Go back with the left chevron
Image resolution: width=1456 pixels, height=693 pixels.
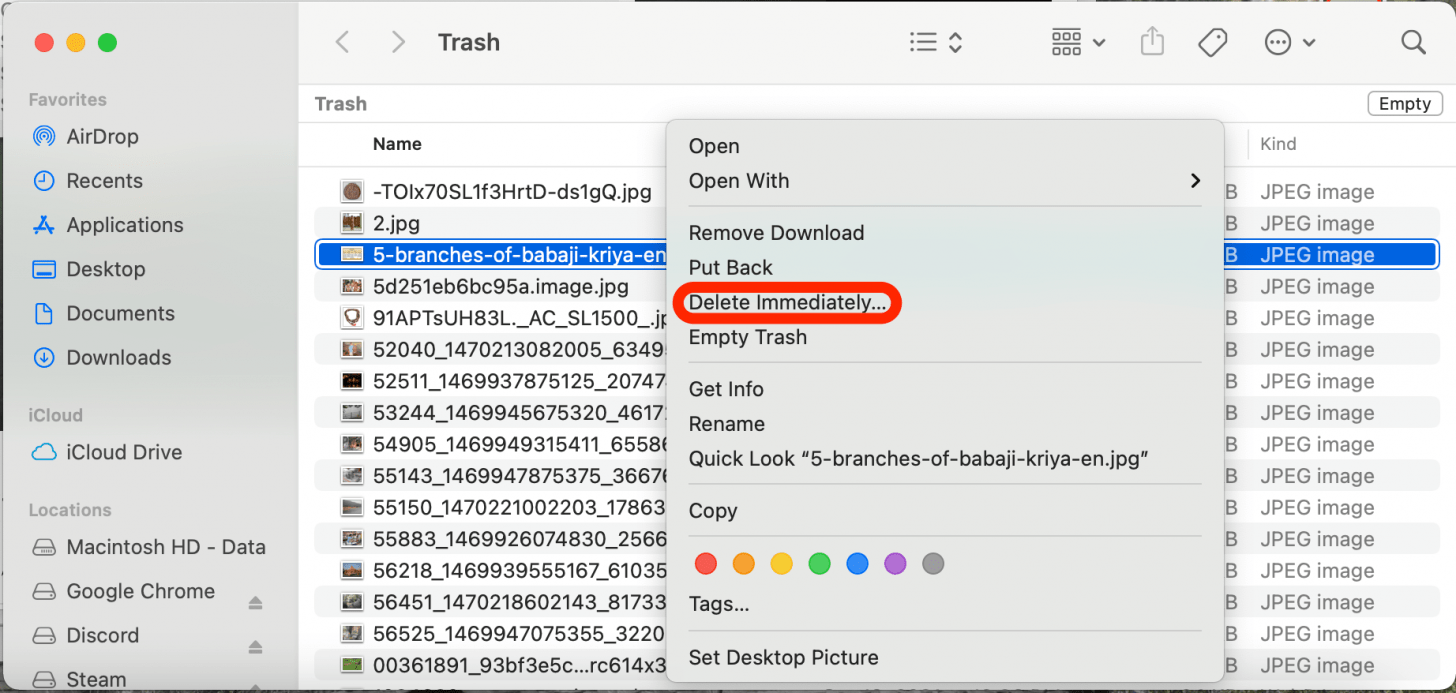coord(343,42)
